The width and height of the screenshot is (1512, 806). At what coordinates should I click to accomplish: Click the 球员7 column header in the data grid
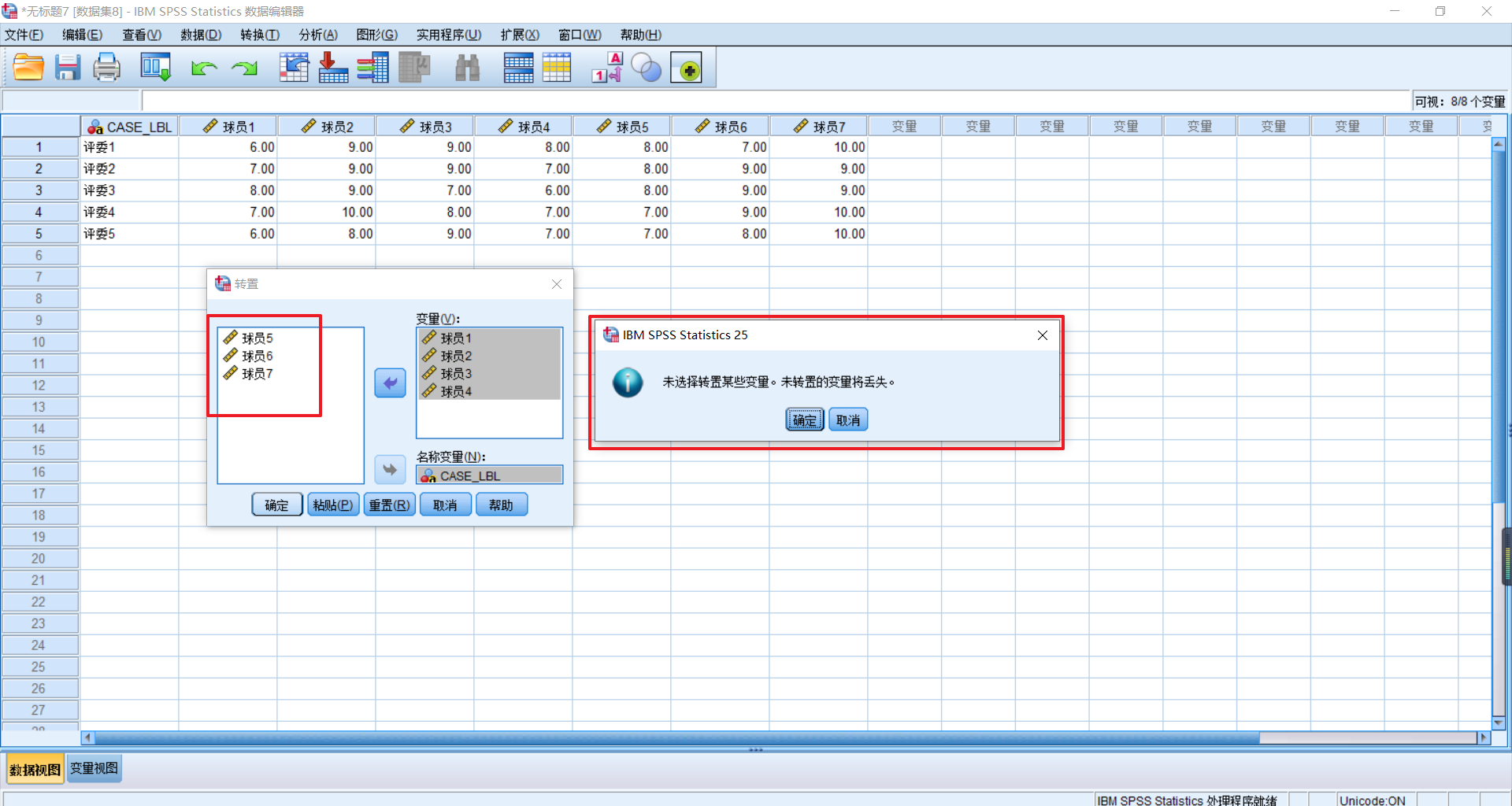click(x=819, y=127)
